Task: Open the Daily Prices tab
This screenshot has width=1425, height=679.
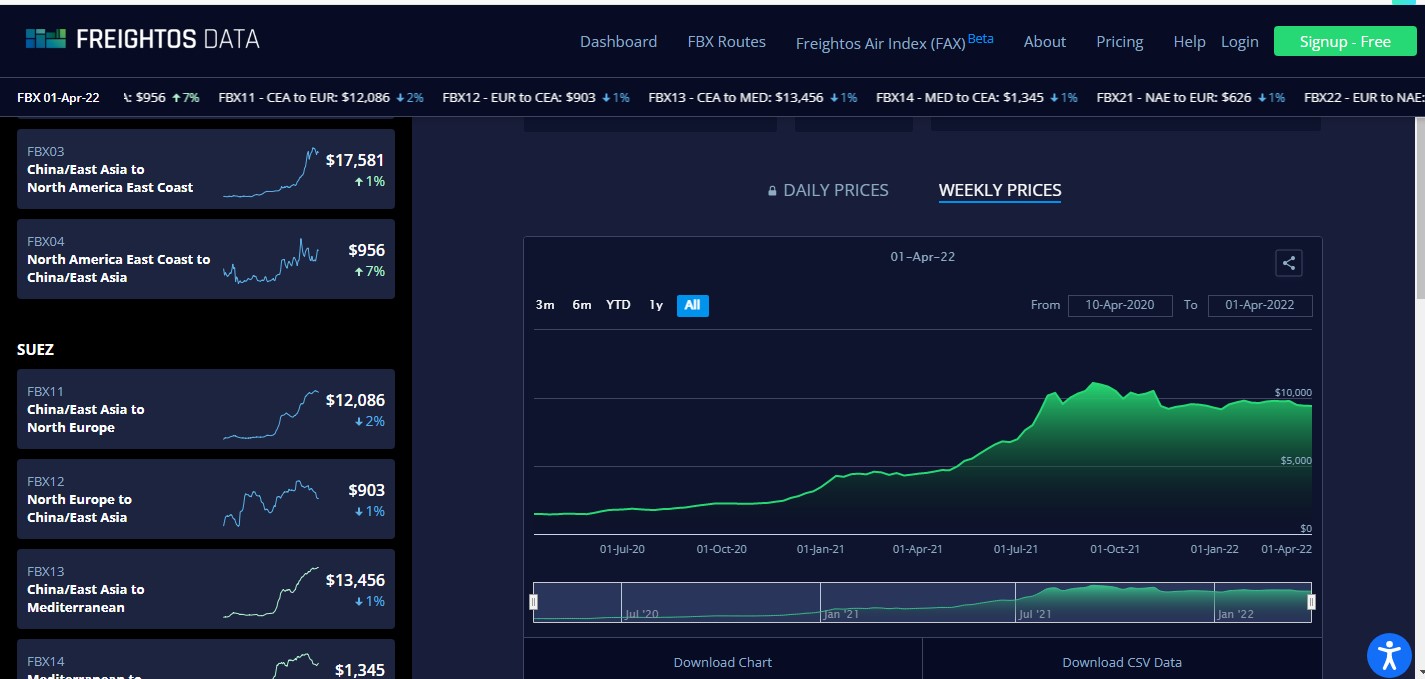Action: [x=835, y=190]
